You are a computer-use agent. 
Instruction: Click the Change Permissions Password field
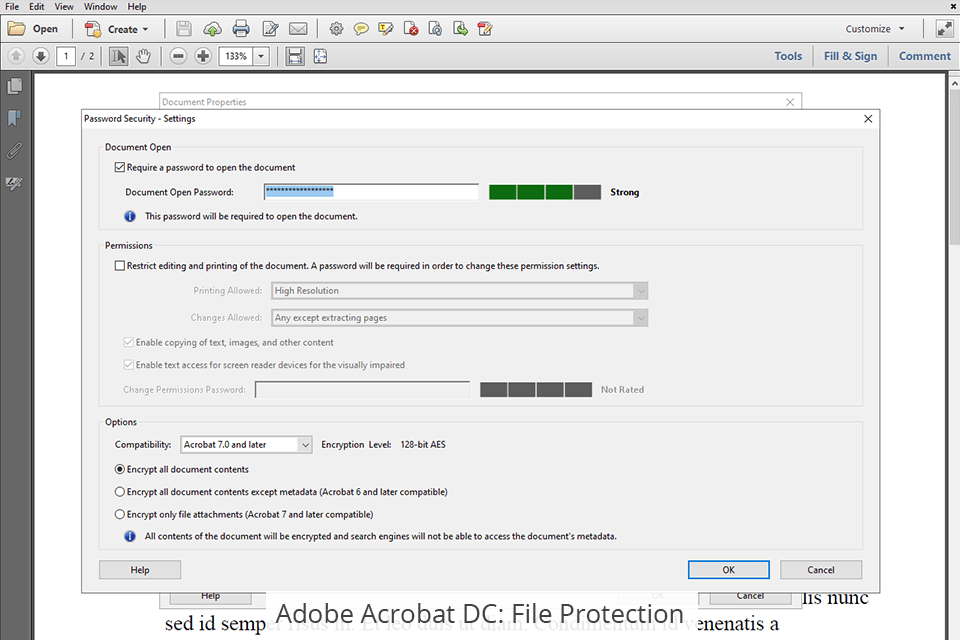pyautogui.click(x=362, y=390)
